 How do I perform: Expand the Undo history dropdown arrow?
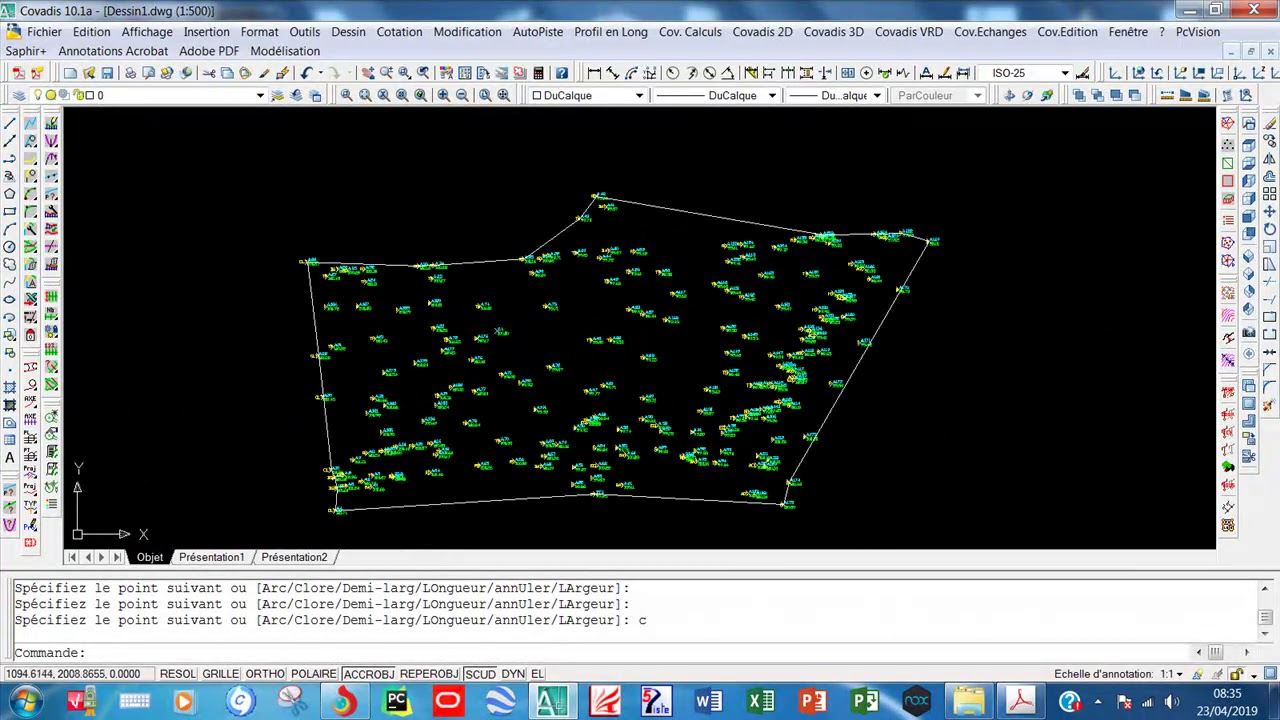click(x=320, y=72)
